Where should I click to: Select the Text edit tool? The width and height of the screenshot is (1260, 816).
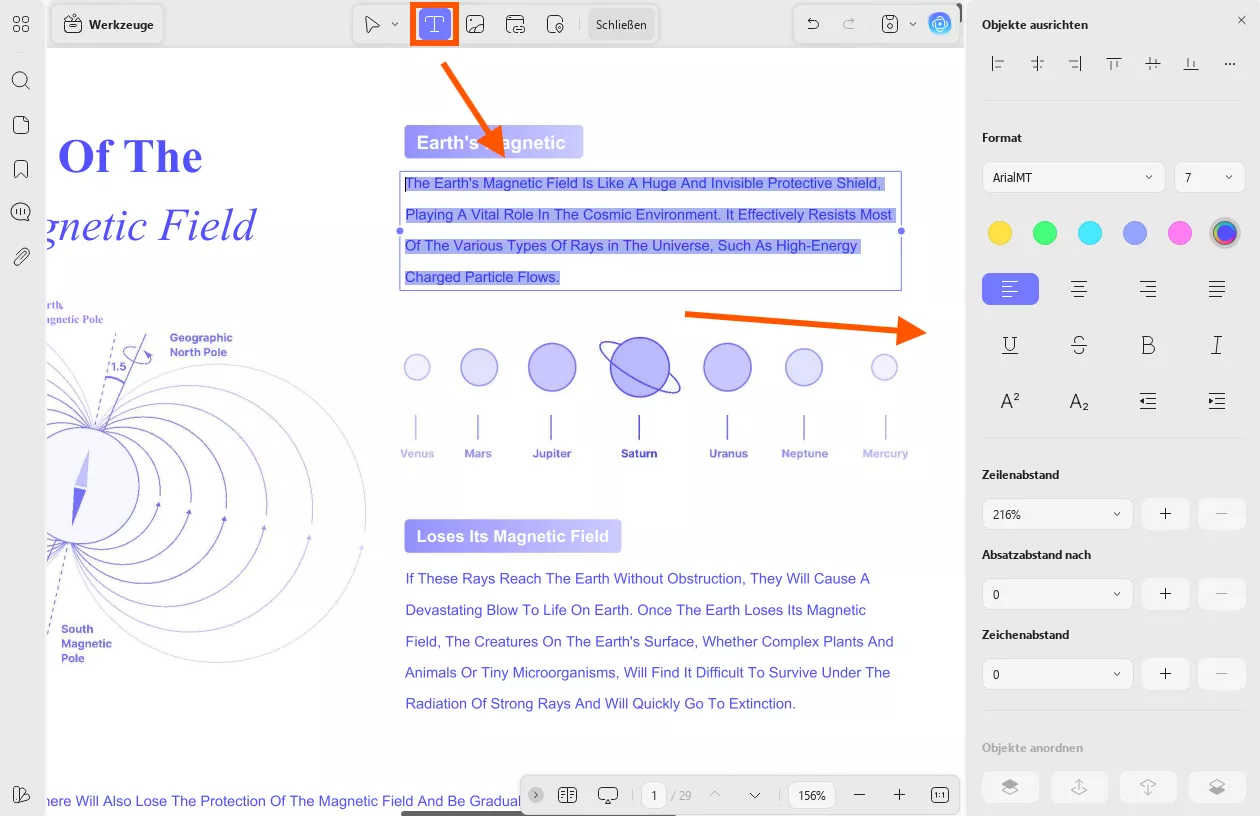tap(435, 25)
